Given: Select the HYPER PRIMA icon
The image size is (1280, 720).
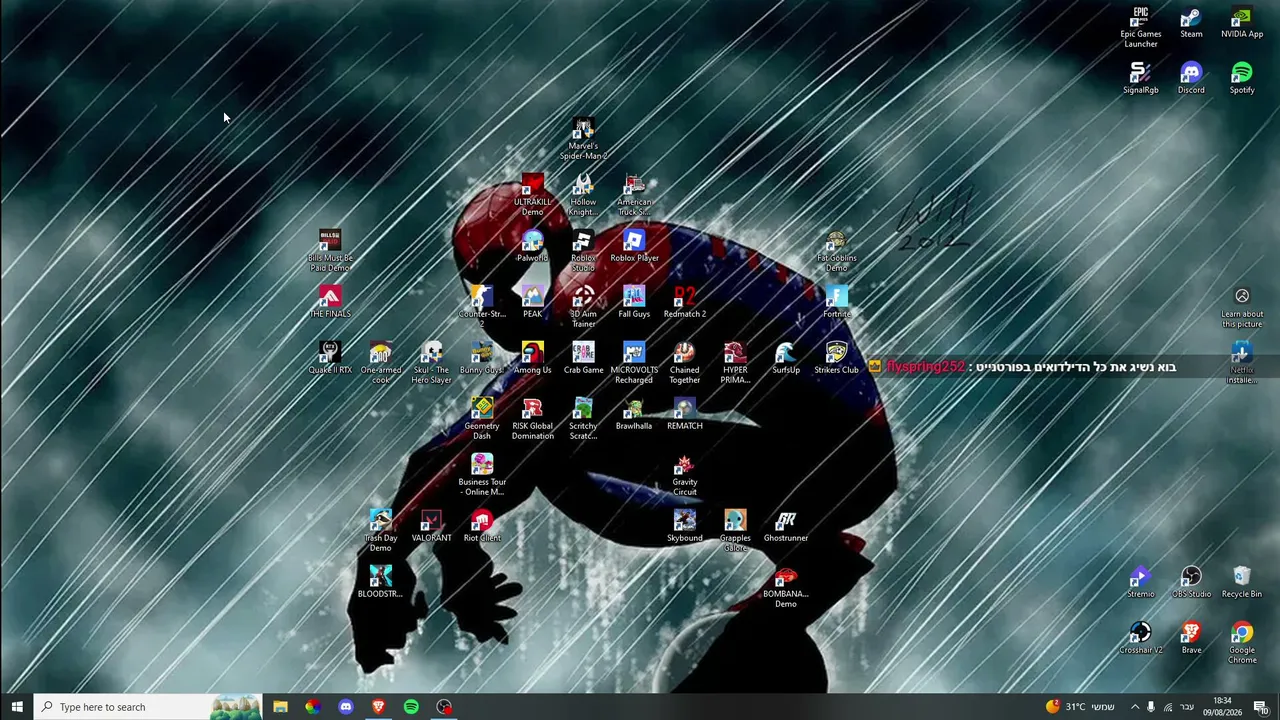Looking at the screenshot, I should click(735, 364).
